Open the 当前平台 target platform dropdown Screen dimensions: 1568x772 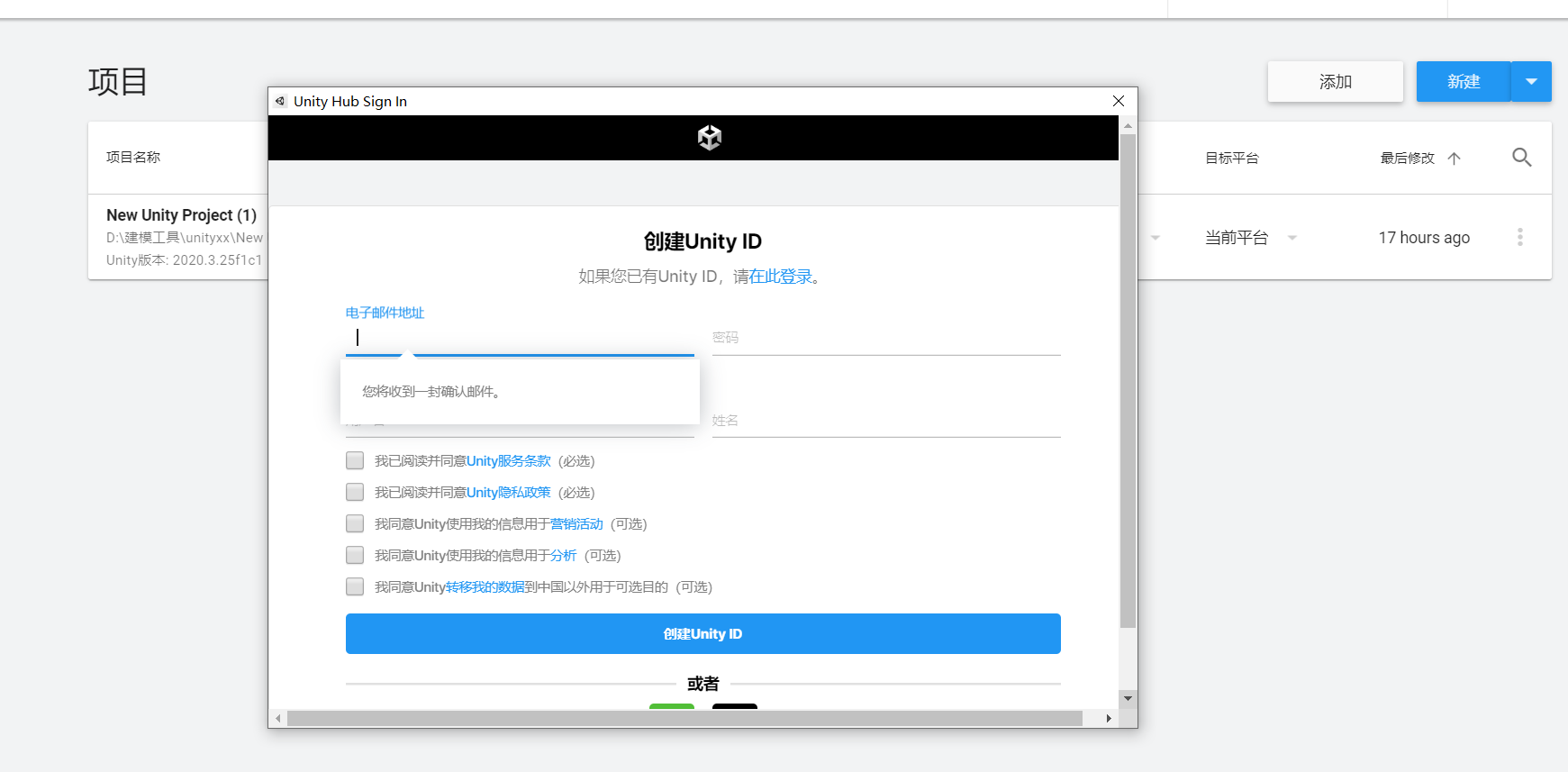click(1292, 238)
